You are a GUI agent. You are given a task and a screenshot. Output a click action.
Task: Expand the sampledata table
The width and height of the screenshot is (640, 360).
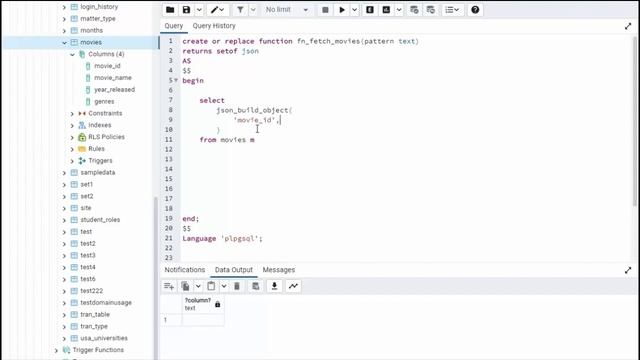64,173
